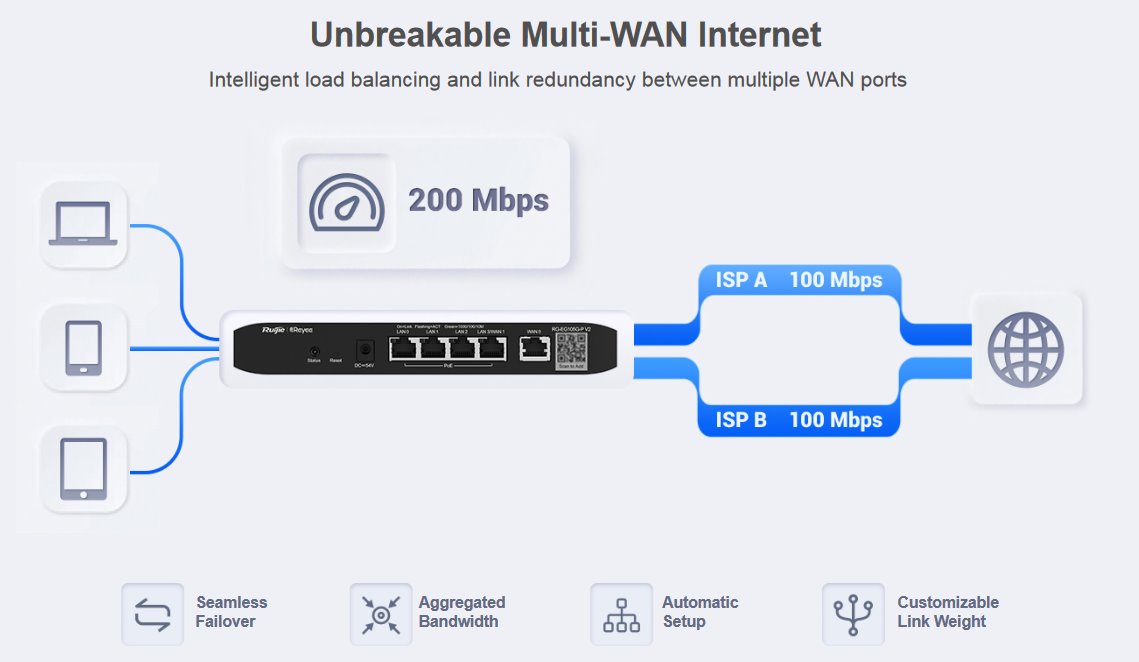Click the Customizable Link Weight label

pos(947,612)
